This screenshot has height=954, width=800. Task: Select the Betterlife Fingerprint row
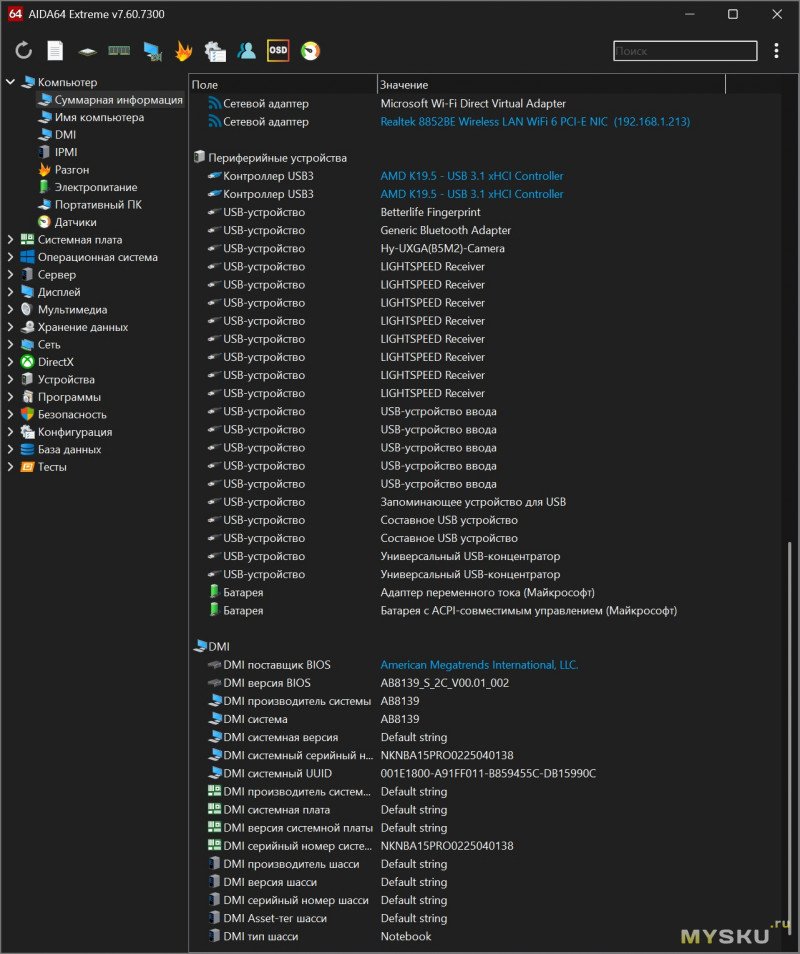pyautogui.click(x=485, y=212)
